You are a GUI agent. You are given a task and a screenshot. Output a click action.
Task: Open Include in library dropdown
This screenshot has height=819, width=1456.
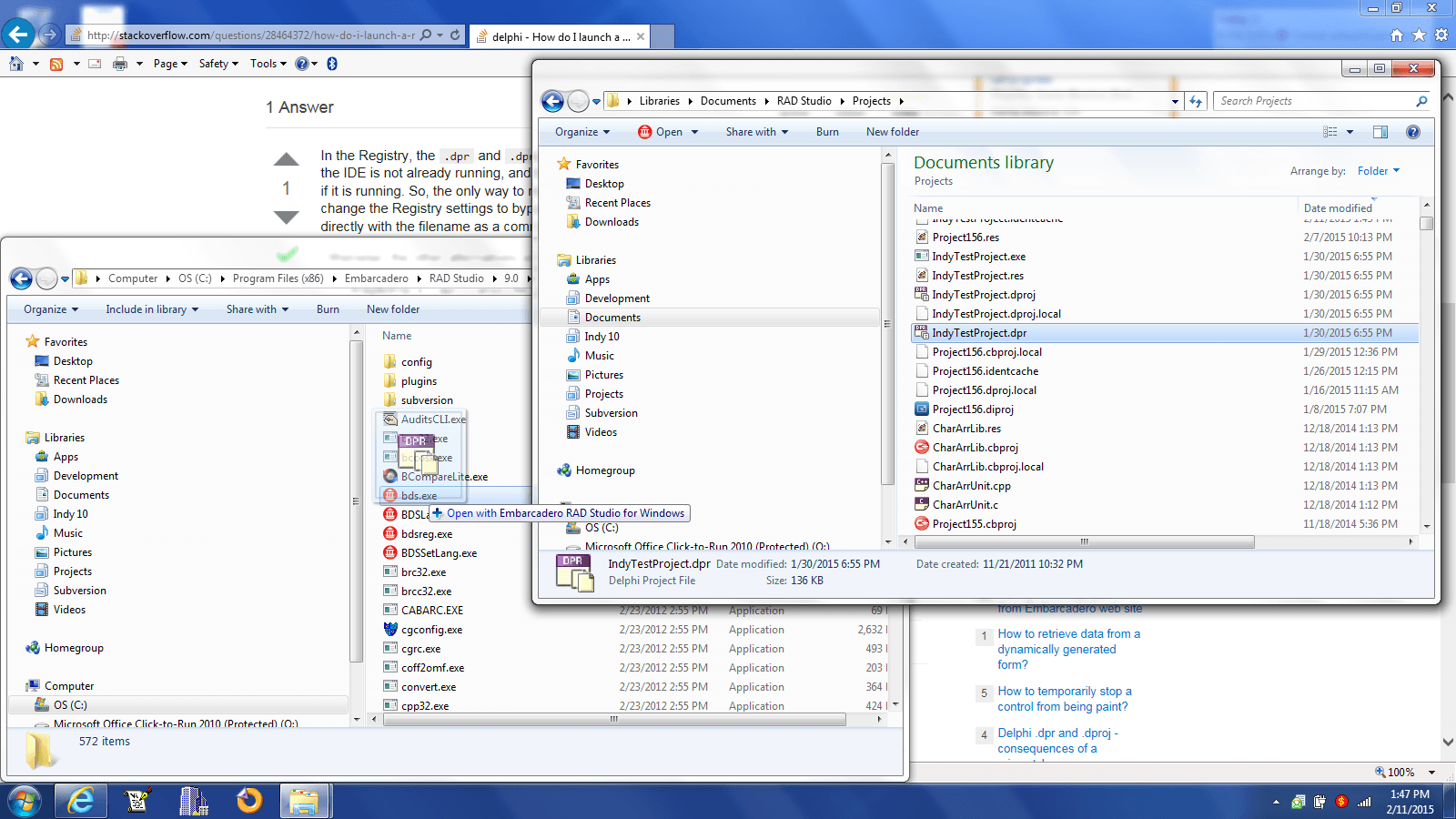(x=152, y=309)
